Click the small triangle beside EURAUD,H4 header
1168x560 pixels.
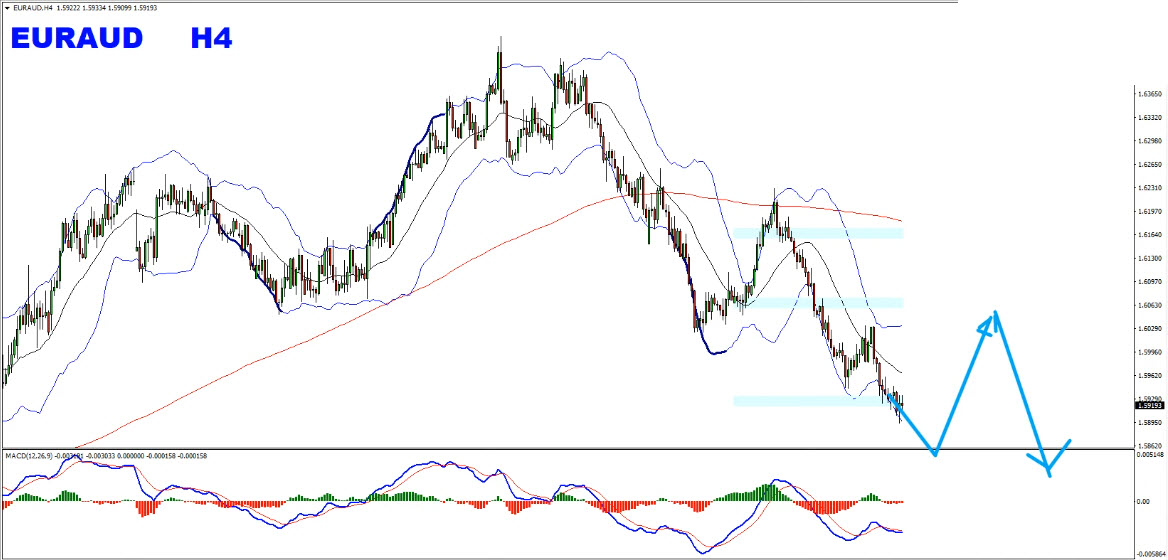pyautogui.click(x=6, y=8)
